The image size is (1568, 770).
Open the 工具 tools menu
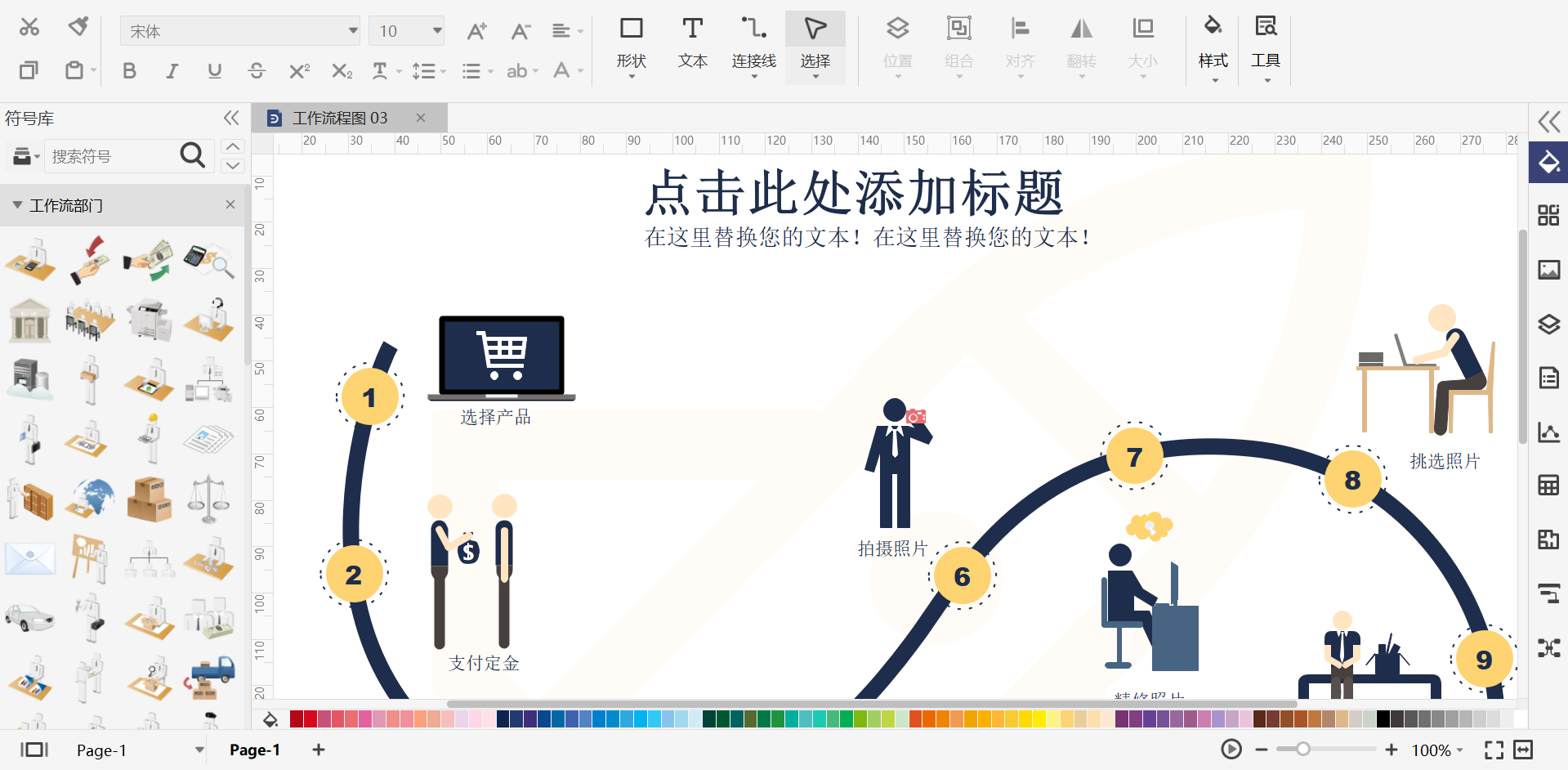(1266, 48)
